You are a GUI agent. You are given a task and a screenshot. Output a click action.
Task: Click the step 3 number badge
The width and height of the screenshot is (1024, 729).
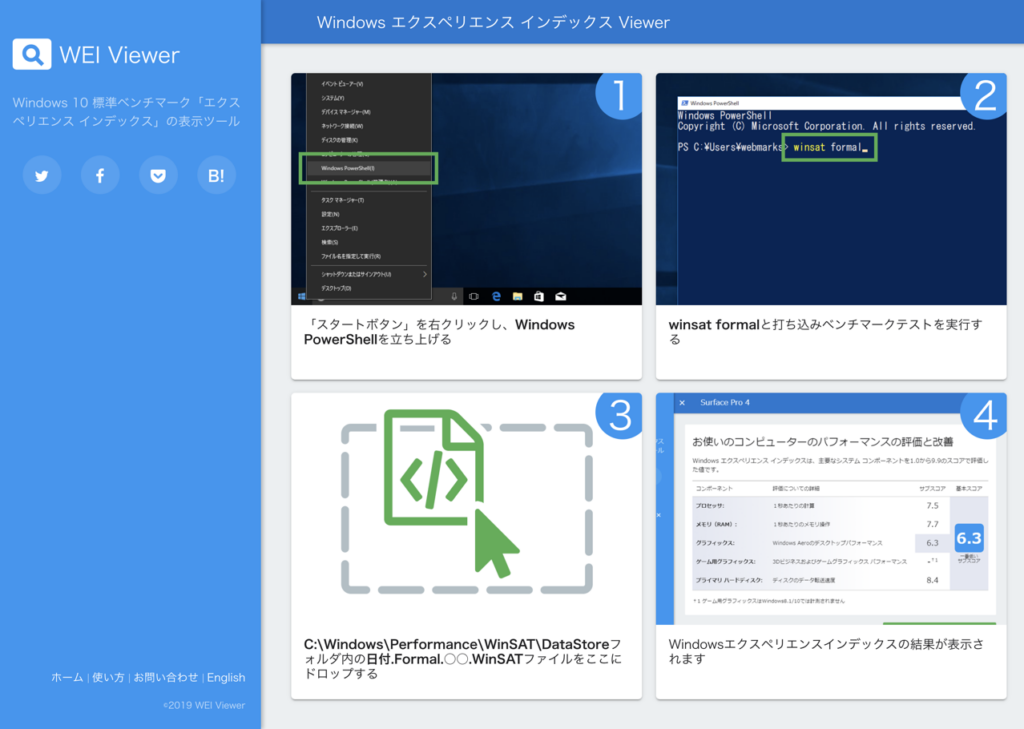tap(618, 416)
